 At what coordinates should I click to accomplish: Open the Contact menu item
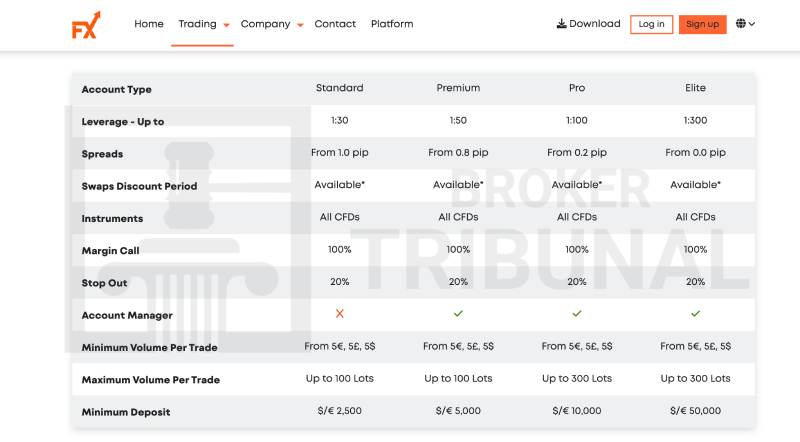(x=335, y=24)
